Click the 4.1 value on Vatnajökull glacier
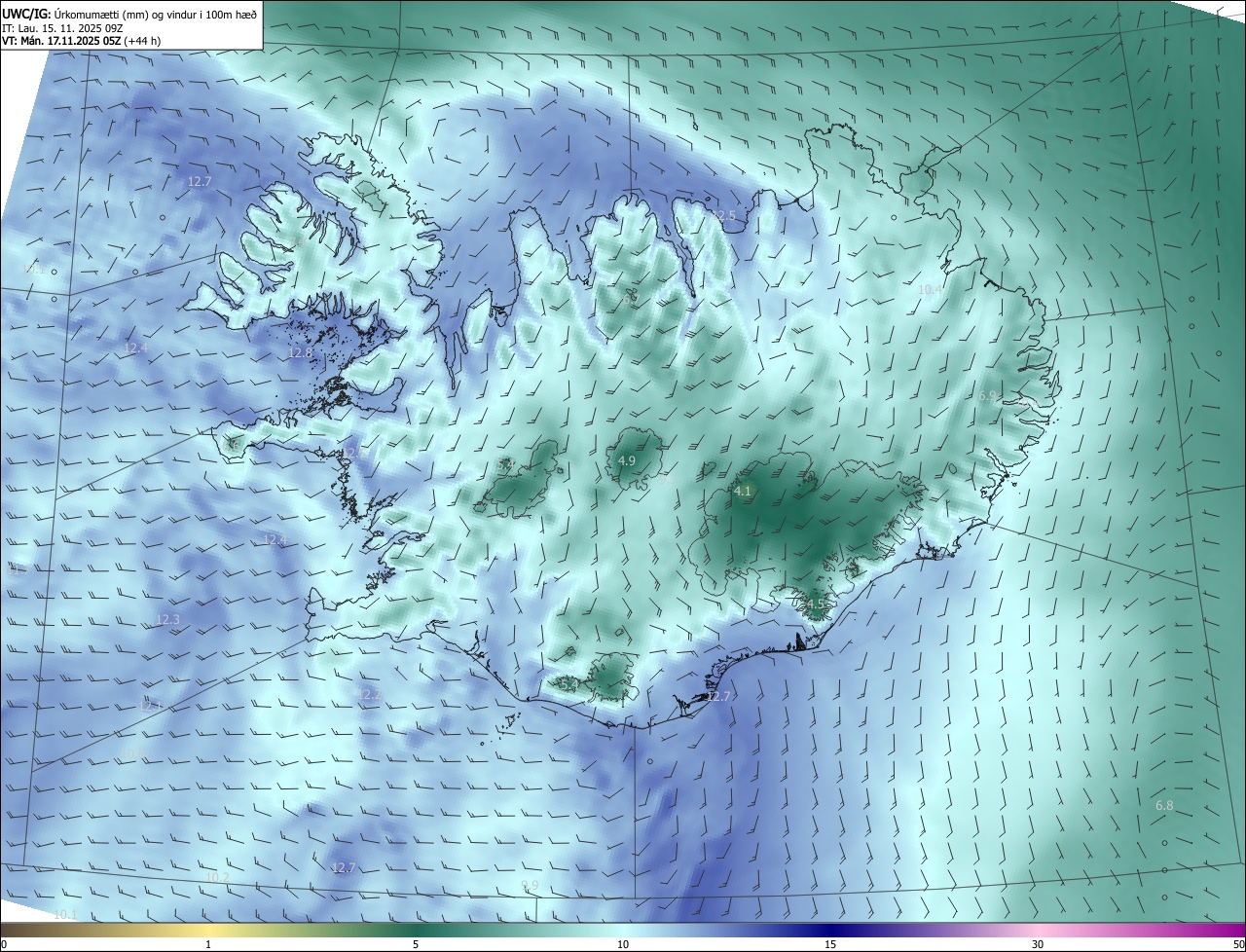 743,492
